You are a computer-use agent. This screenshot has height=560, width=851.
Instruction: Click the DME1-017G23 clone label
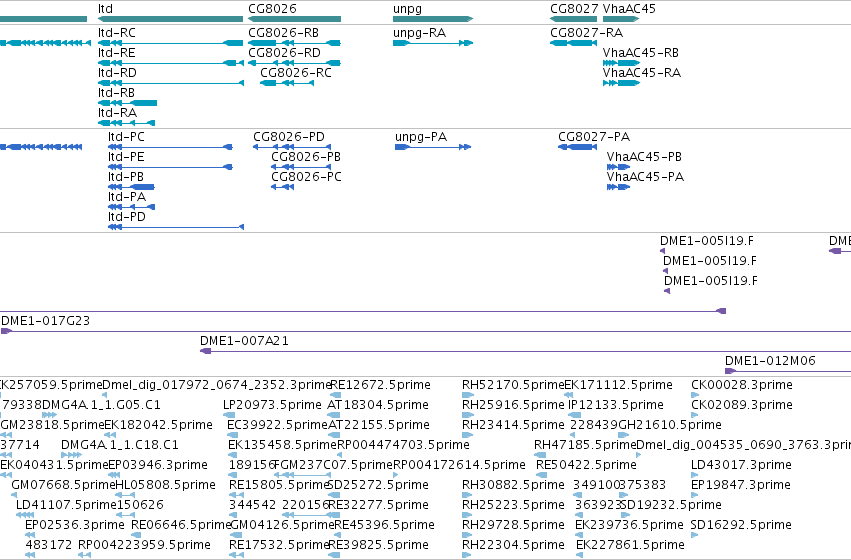[46, 321]
